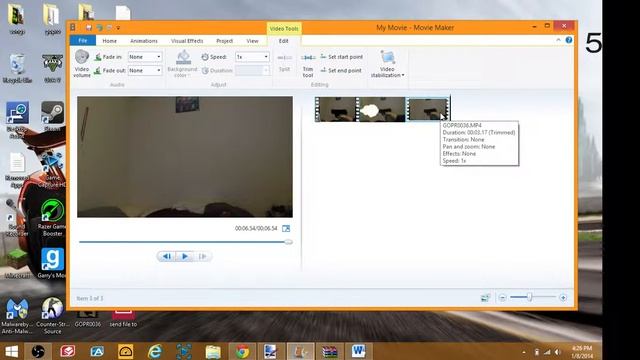Select the first clip in storyboard
This screenshot has height=360, width=640.
336,109
